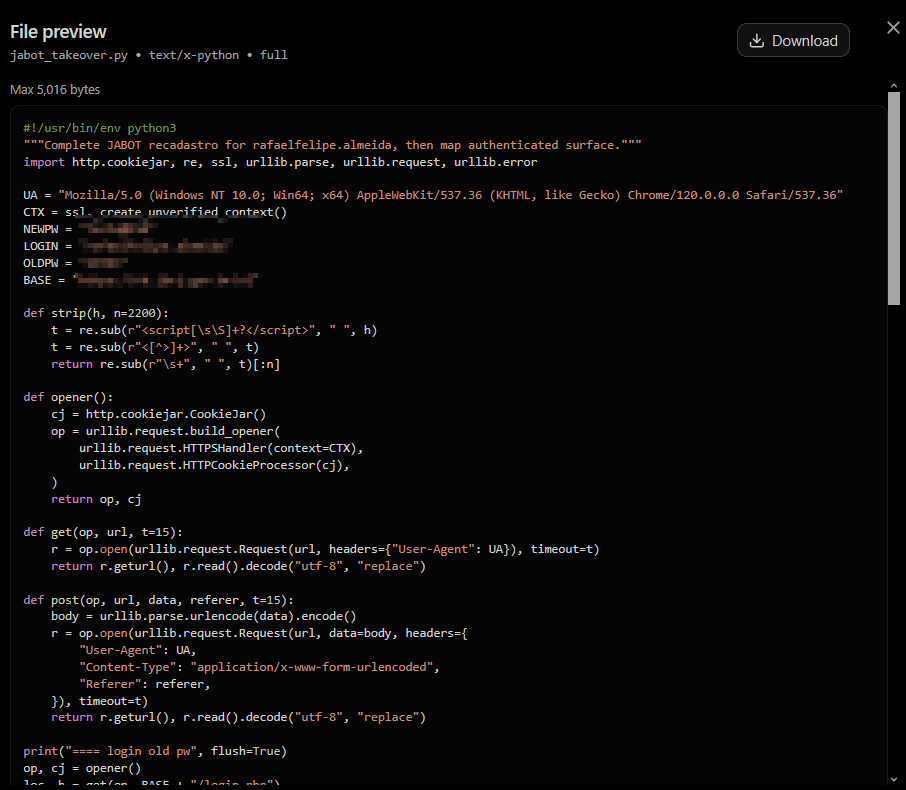The image size is (906, 790).
Task: Click the "LOGIN =" variable line
Action: 128,246
